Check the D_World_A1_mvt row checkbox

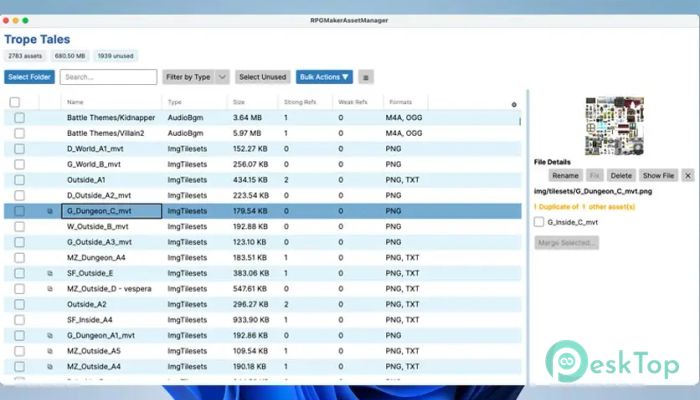(19, 149)
